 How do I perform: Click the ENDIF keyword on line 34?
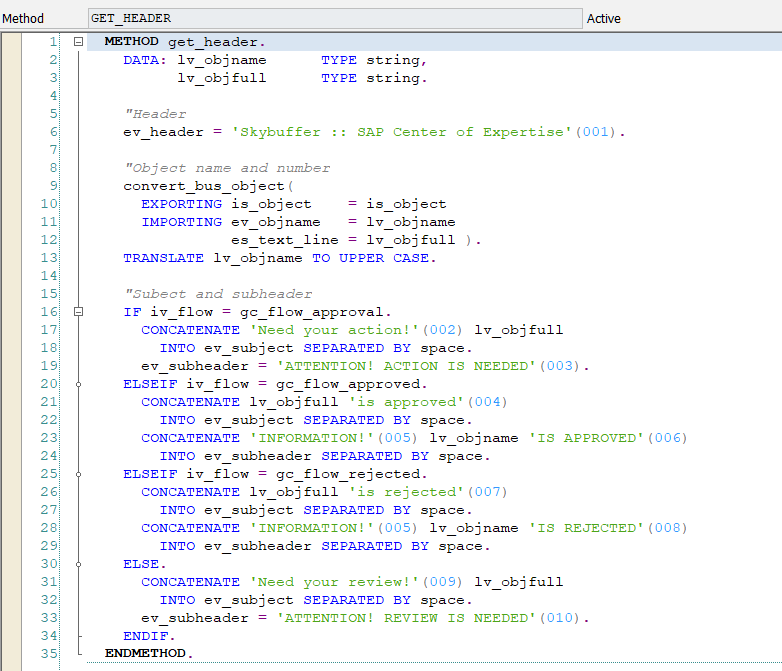pyautogui.click(x=146, y=636)
